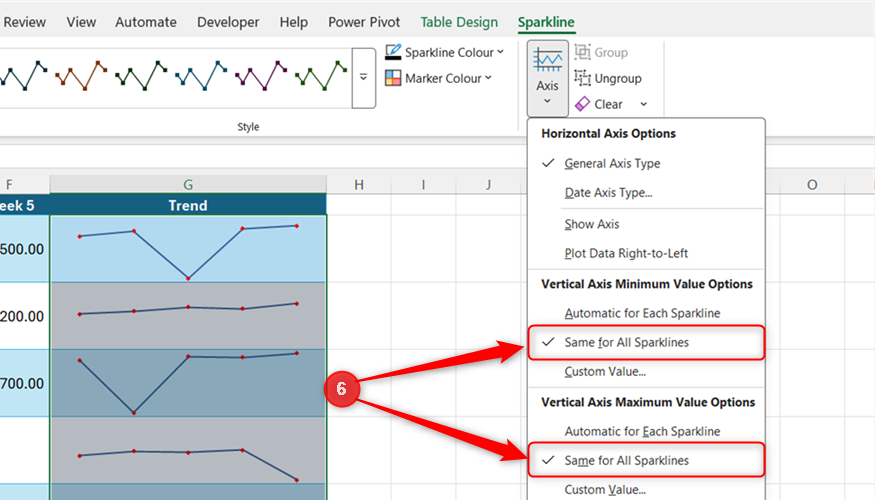The image size is (875, 500).
Task: Click the 200.00 cell in column F
Action: point(25,316)
